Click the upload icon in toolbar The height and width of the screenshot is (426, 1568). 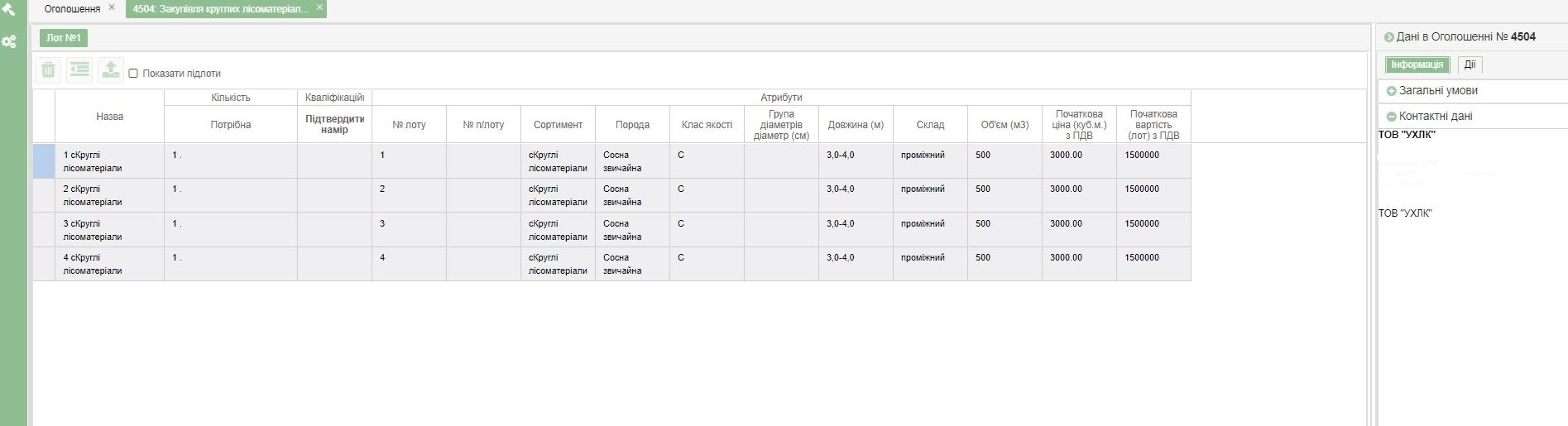[x=110, y=70]
